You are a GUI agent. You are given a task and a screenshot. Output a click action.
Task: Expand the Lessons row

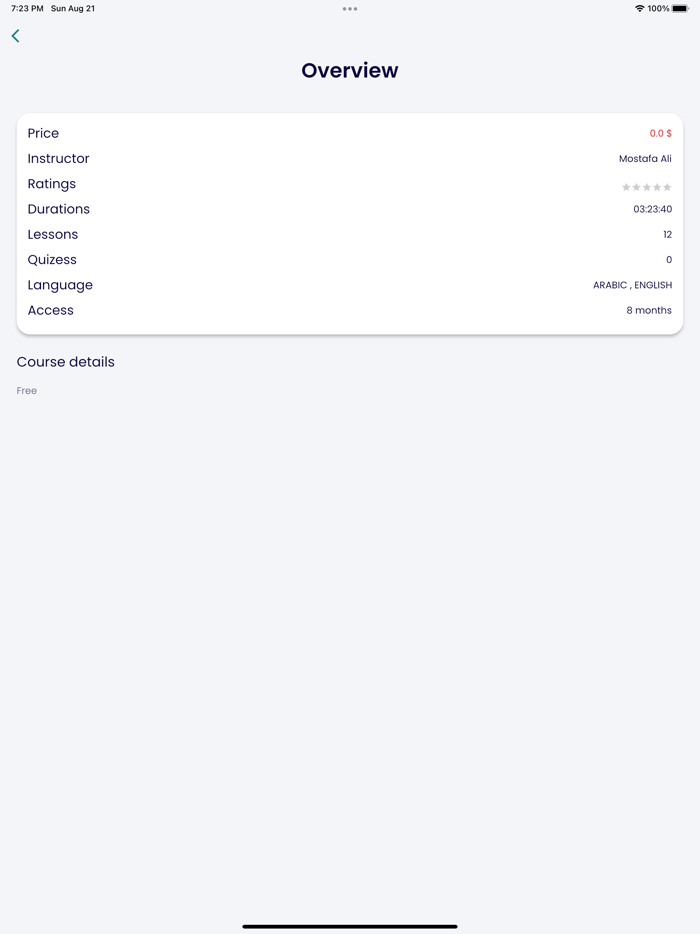[x=350, y=233]
